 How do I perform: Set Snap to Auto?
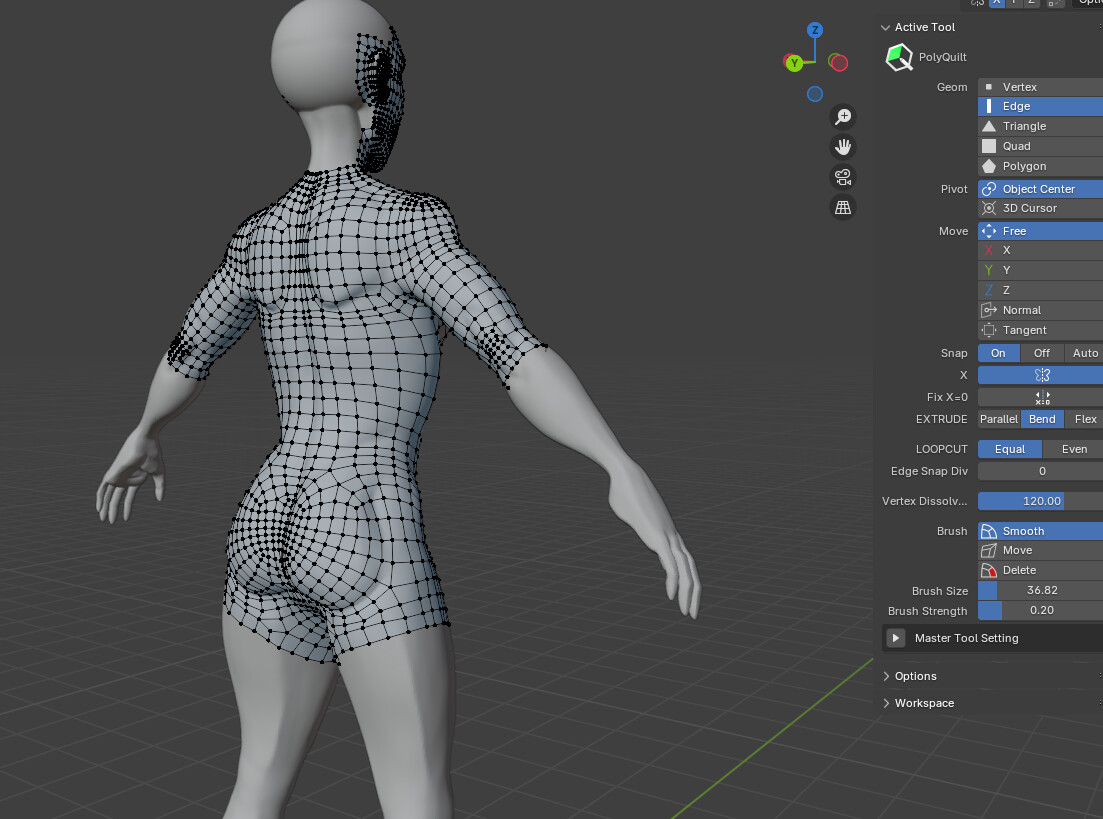tap(1084, 353)
